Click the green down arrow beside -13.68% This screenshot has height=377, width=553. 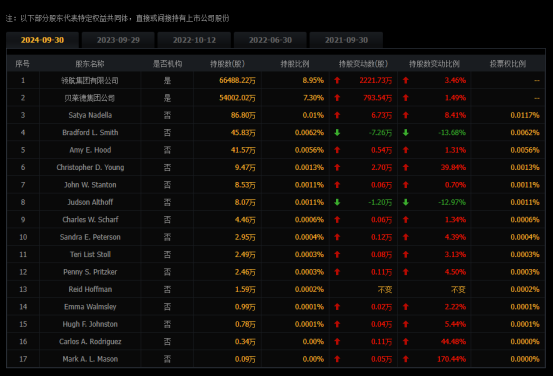point(406,133)
